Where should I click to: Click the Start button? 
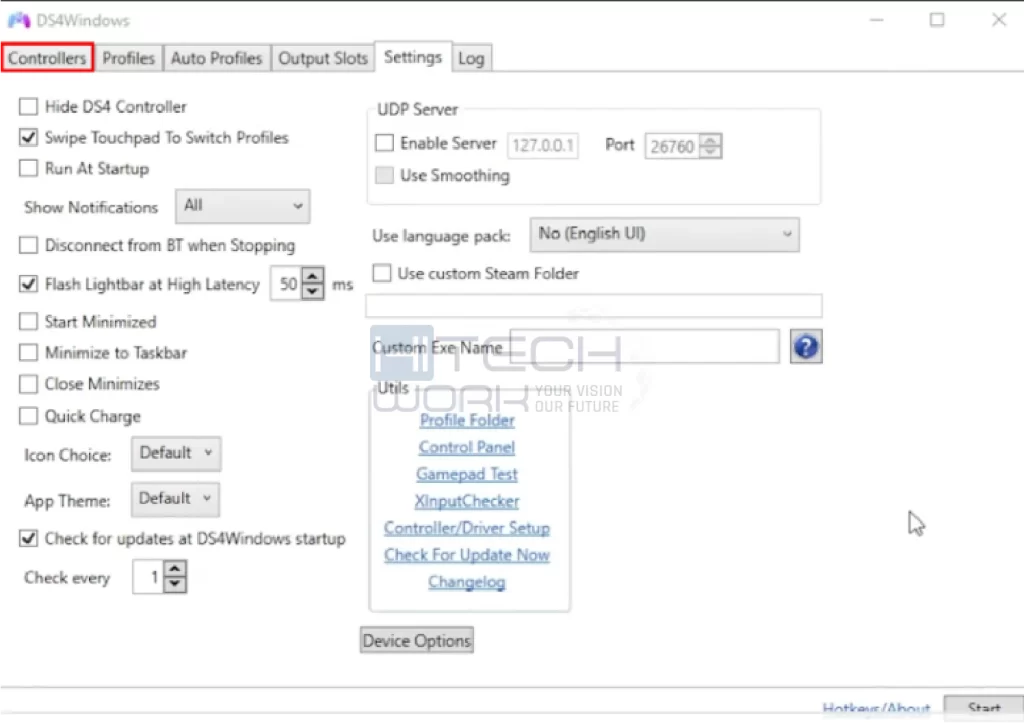pos(984,708)
